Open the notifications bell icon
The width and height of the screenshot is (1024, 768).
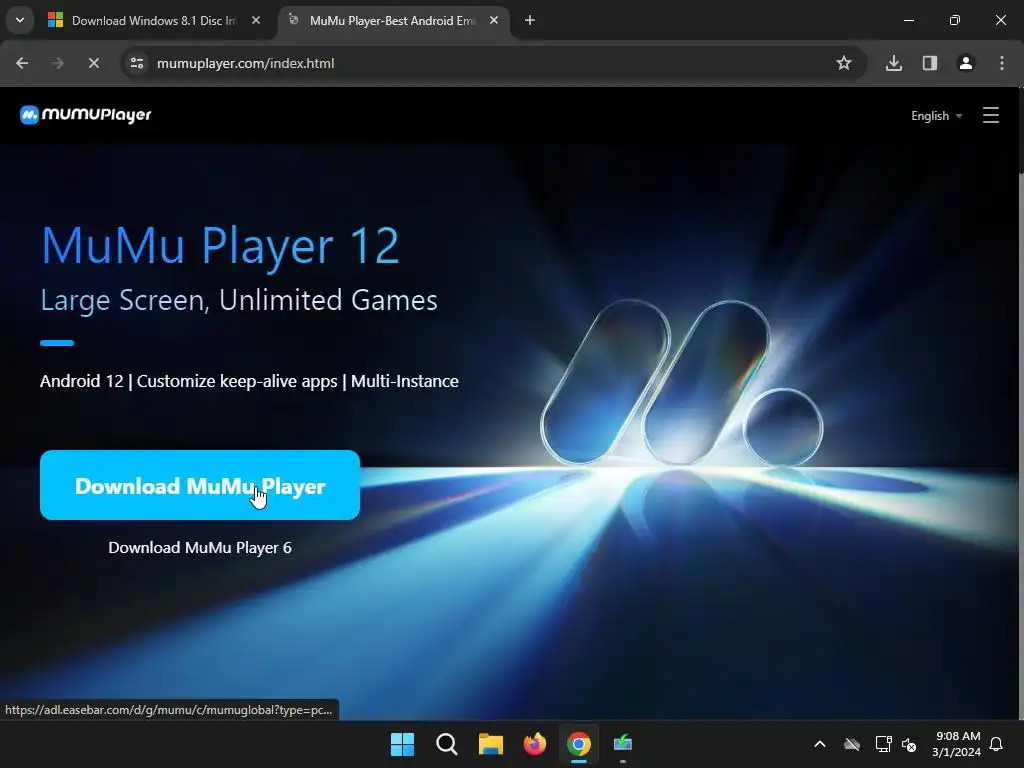click(x=997, y=744)
